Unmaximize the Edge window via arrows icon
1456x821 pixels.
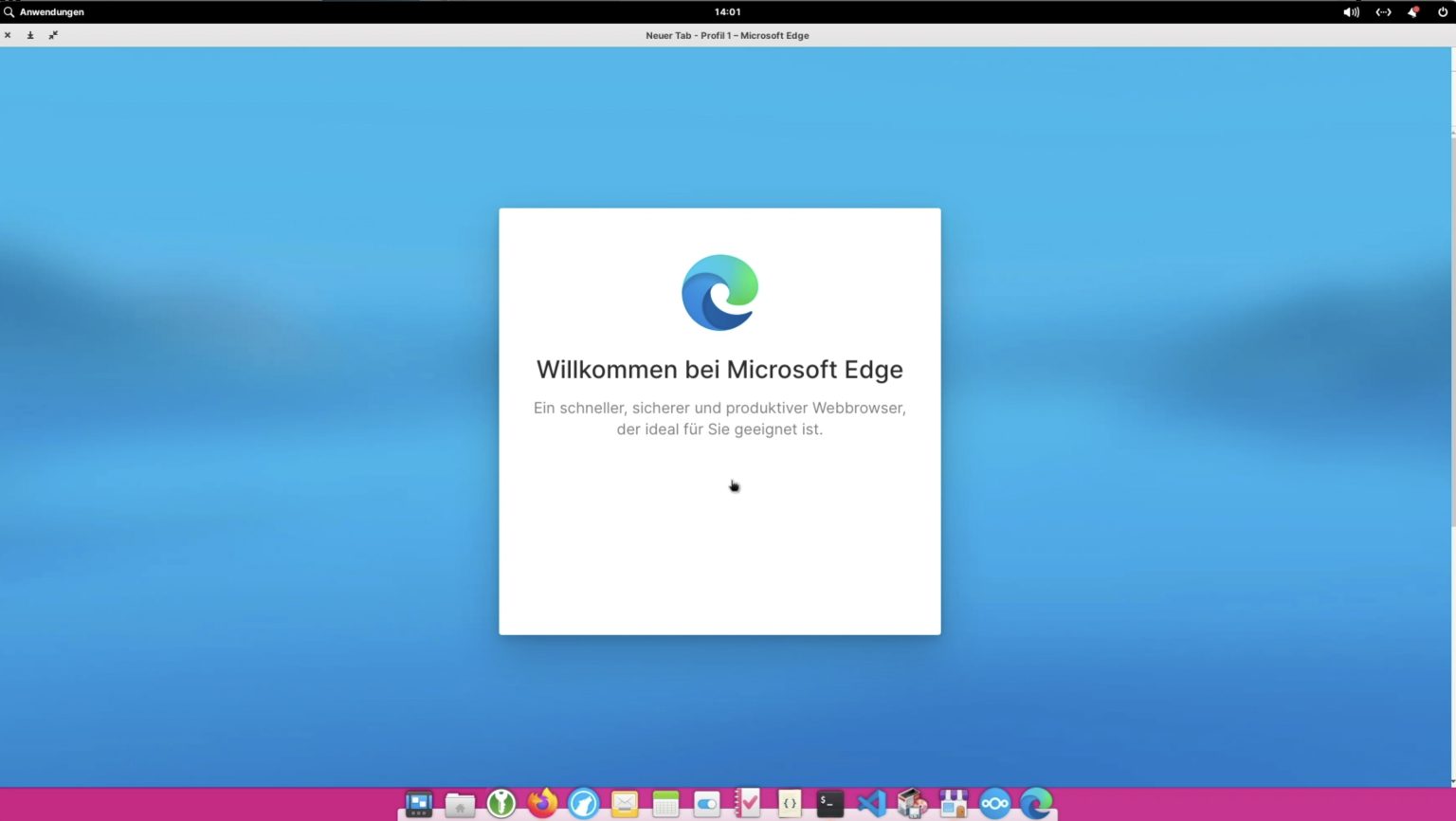click(x=53, y=35)
